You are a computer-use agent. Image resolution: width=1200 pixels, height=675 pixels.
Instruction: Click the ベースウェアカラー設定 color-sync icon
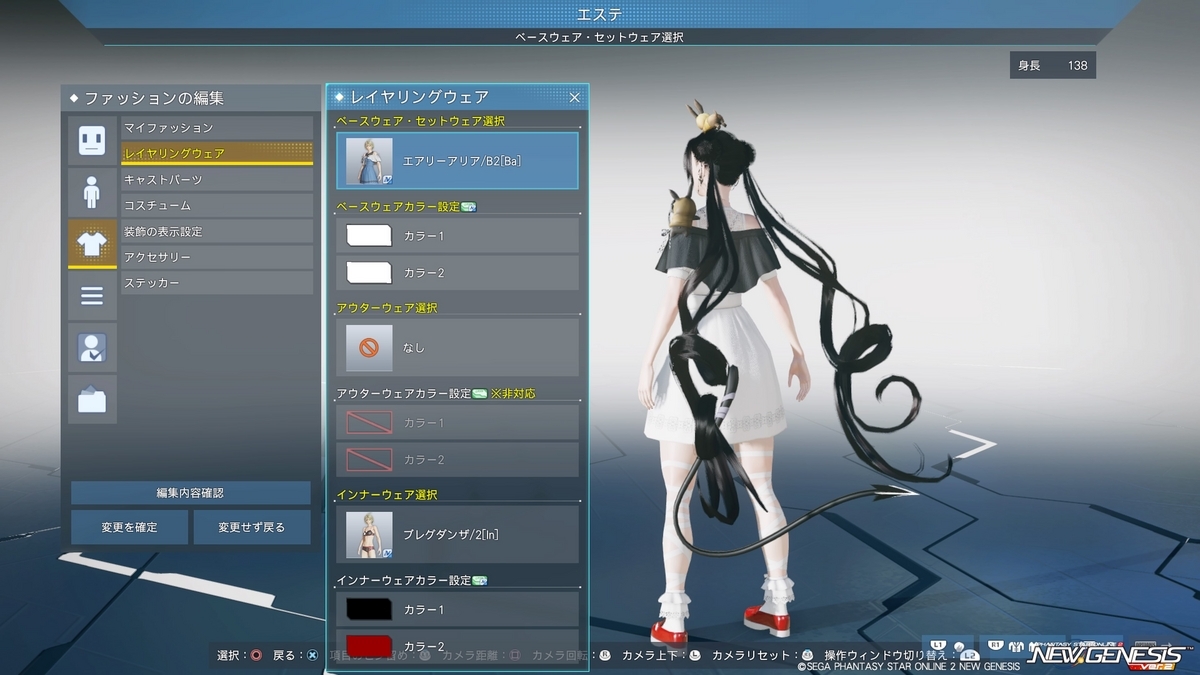467,207
